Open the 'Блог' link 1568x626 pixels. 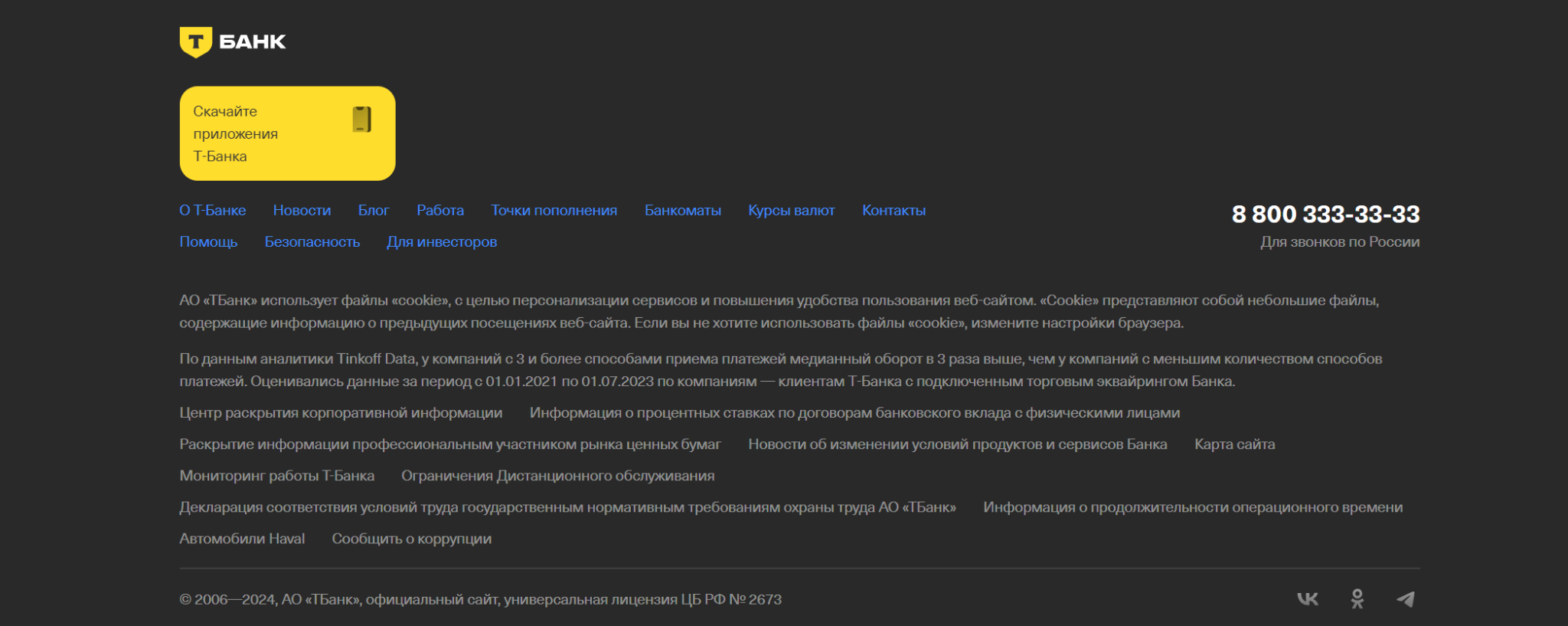pos(374,211)
